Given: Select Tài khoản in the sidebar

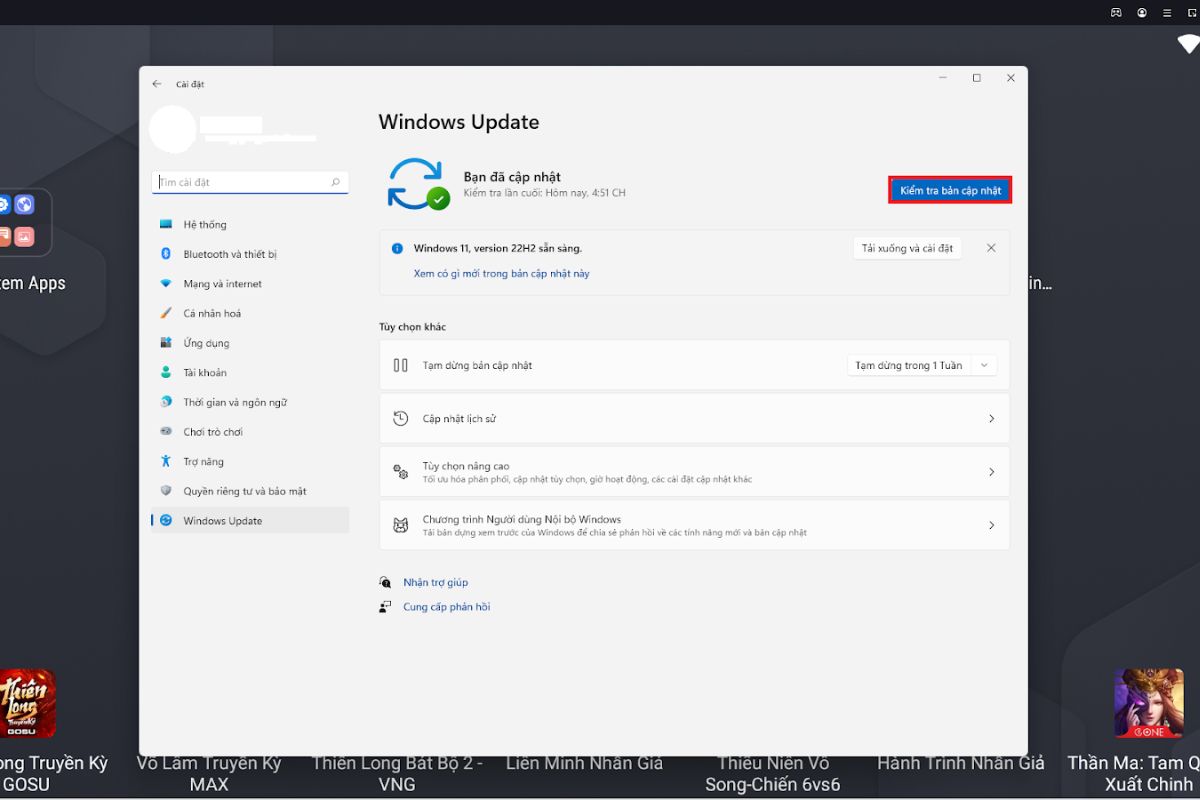Looking at the screenshot, I should click(205, 372).
